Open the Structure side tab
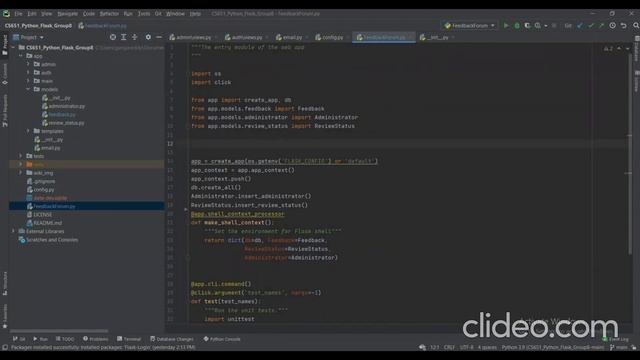The width and height of the screenshot is (640, 360). click(4, 284)
